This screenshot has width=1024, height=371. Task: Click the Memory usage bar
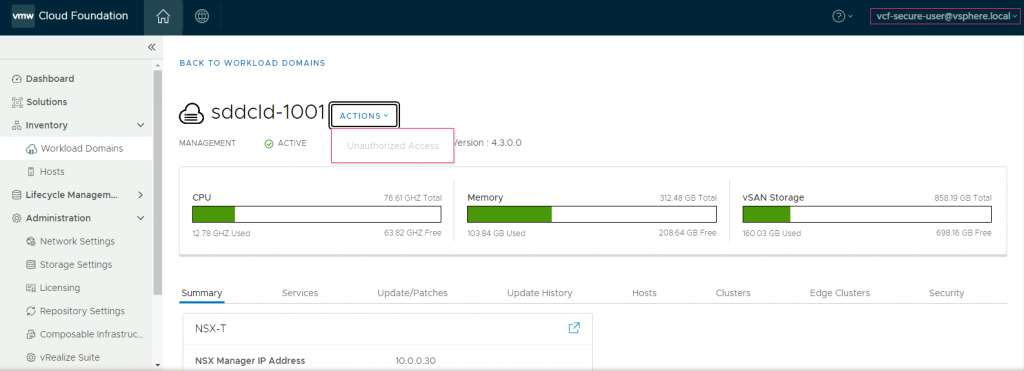pyautogui.click(x=592, y=214)
